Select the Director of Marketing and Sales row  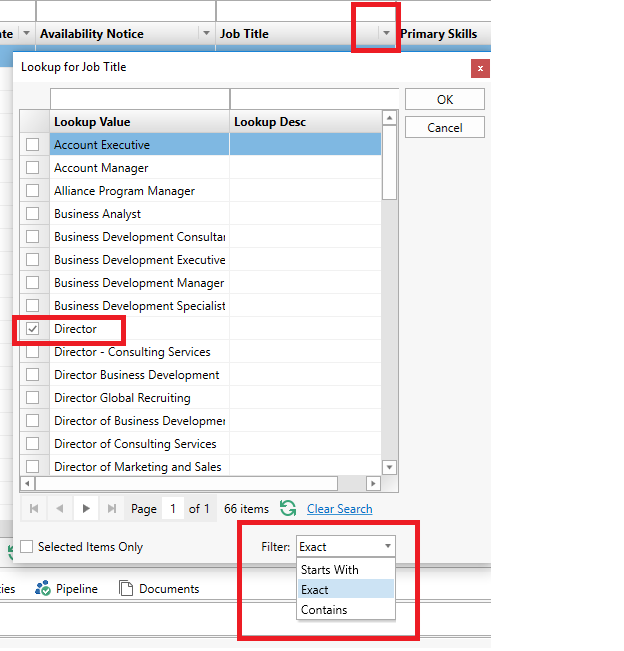[201, 467]
